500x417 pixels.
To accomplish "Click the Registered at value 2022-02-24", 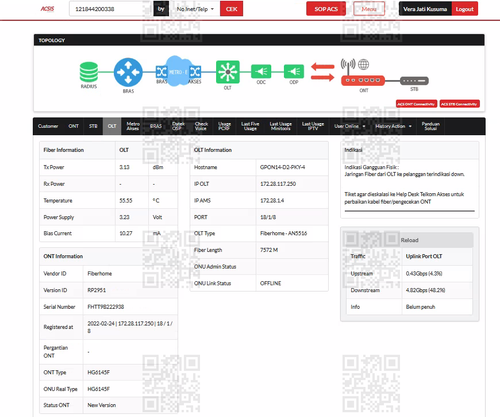I will (130, 327).
